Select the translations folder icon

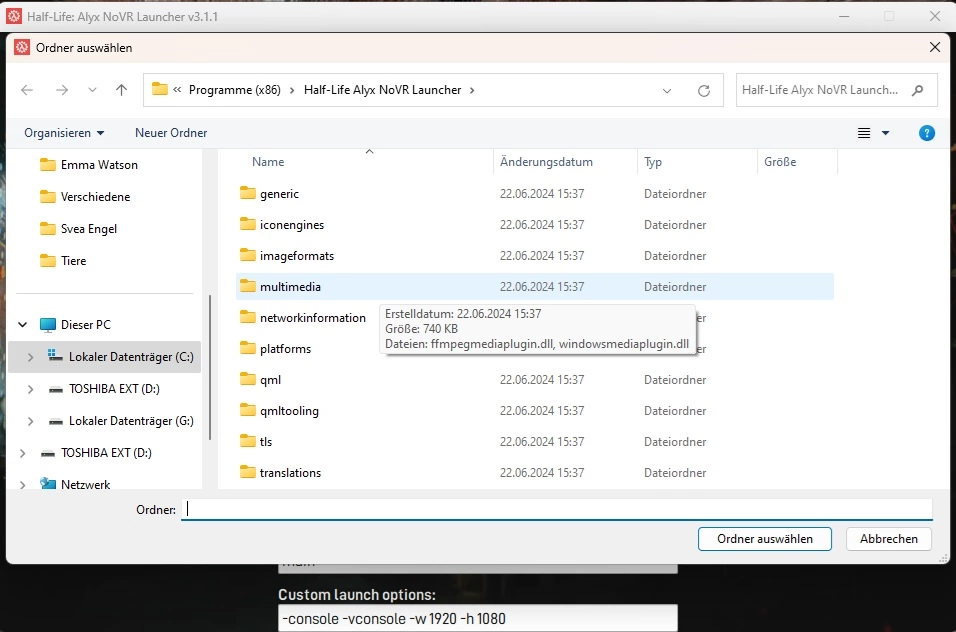248,472
